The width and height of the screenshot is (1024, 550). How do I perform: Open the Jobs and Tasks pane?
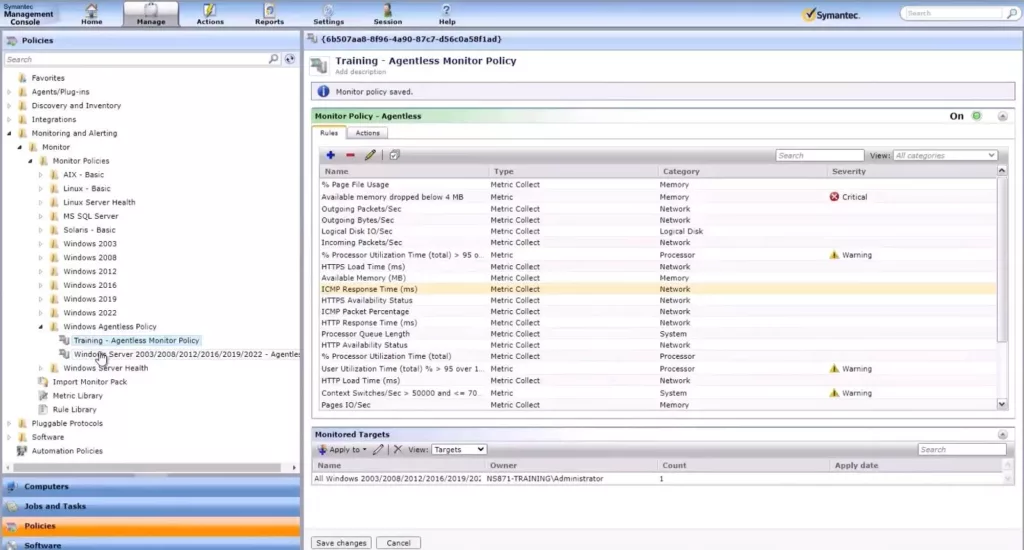tap(151, 506)
